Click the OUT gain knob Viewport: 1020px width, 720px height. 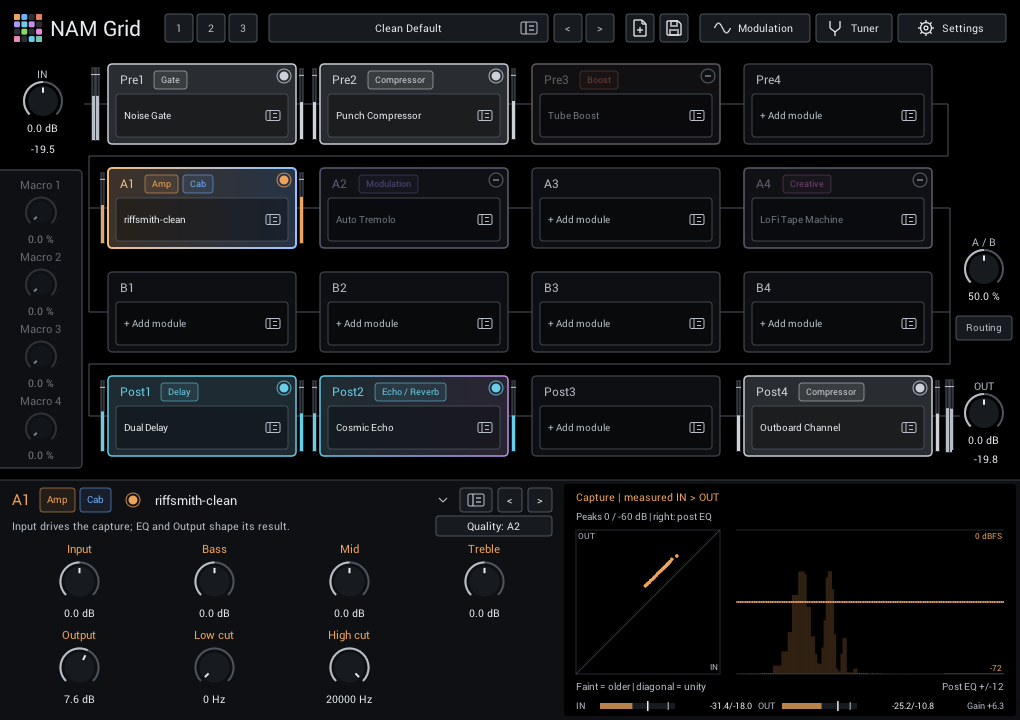pyautogui.click(x=984, y=412)
